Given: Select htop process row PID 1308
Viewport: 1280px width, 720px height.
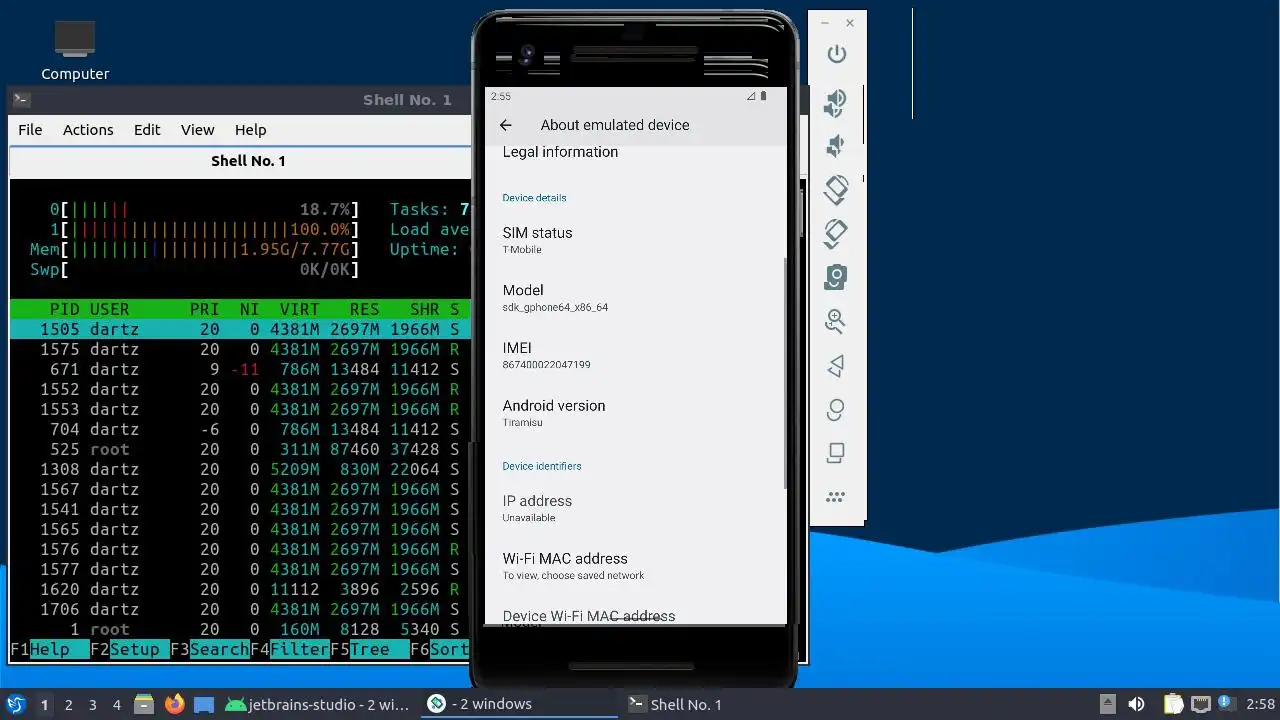Looking at the screenshot, I should 240,469.
